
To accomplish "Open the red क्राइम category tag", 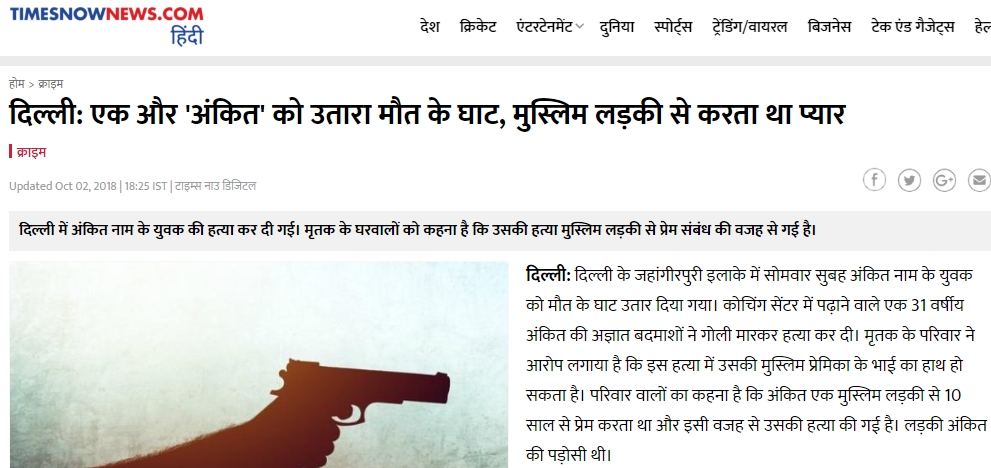I will (x=30, y=152).
